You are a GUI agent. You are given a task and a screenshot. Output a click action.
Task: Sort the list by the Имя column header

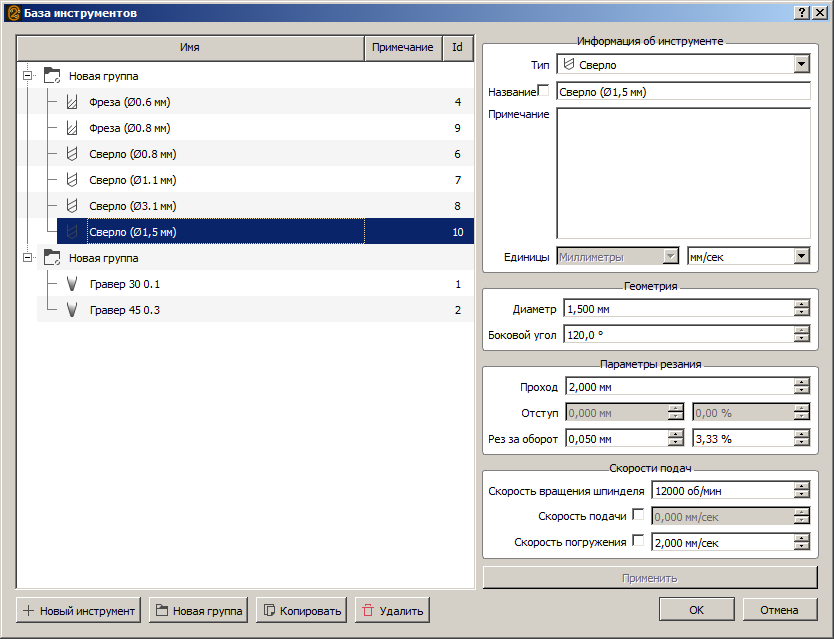click(x=190, y=48)
